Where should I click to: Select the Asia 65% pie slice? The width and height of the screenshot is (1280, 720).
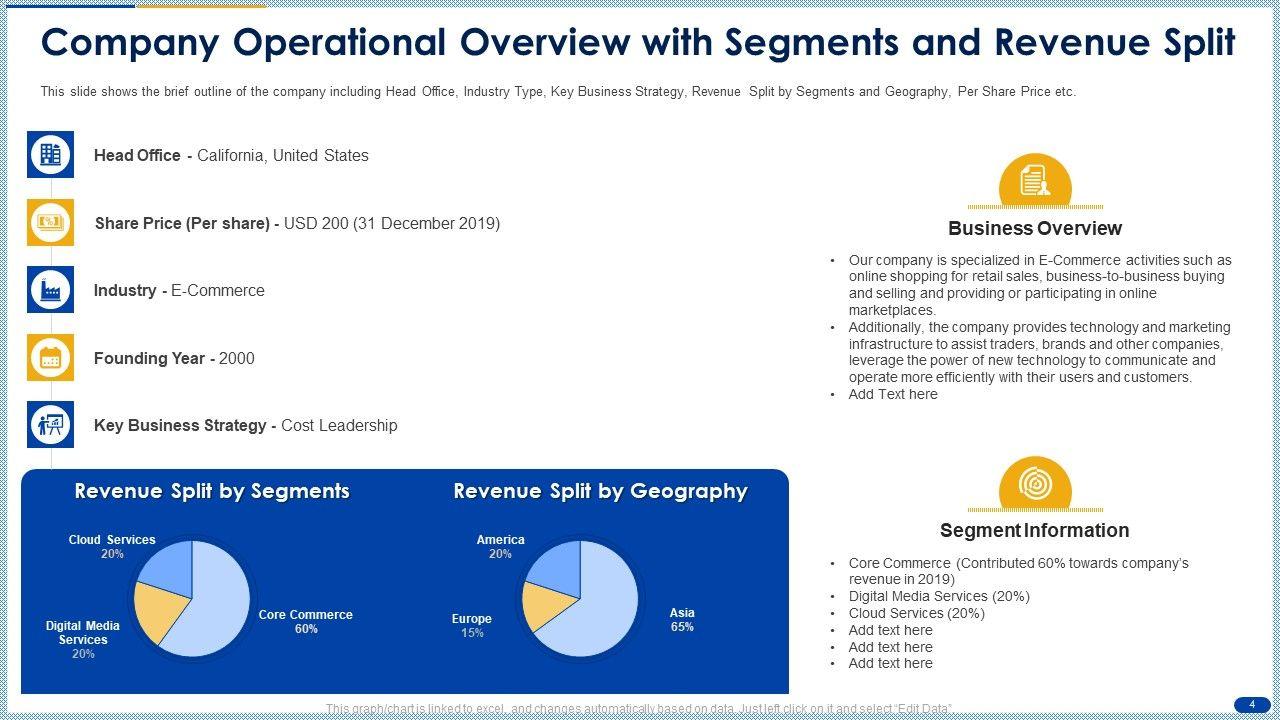point(600,610)
